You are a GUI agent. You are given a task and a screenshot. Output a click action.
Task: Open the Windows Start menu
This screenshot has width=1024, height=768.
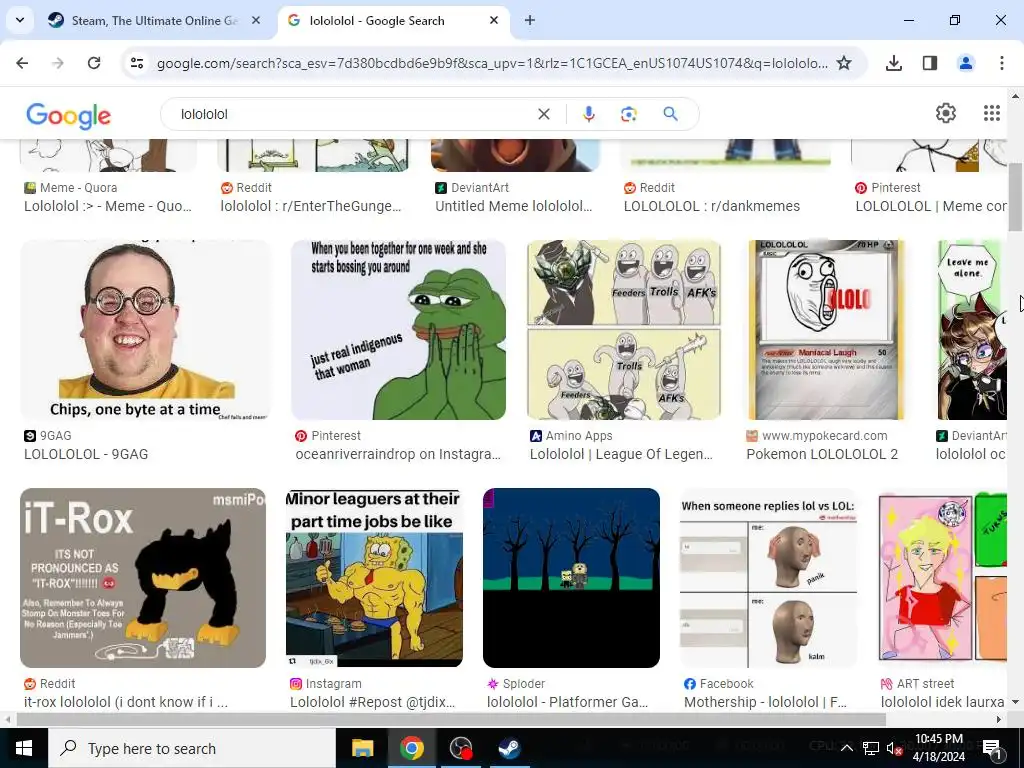[x=24, y=748]
